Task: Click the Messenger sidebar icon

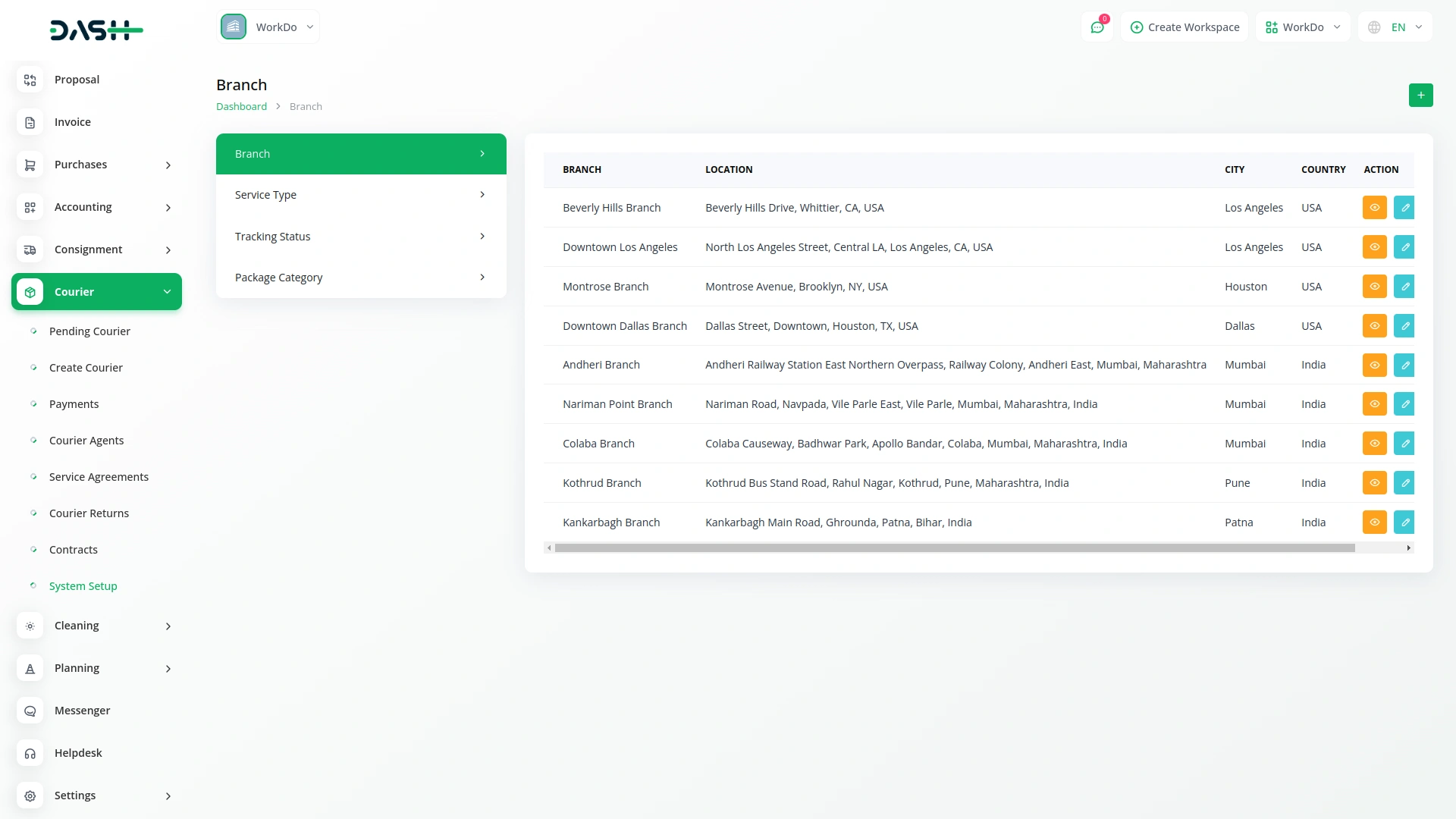Action: click(x=30, y=711)
